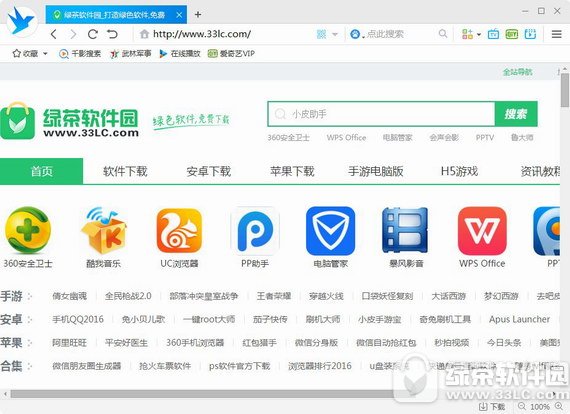Open the QR code icon in address bar
The height and width of the screenshot is (414, 570).
(321, 34)
